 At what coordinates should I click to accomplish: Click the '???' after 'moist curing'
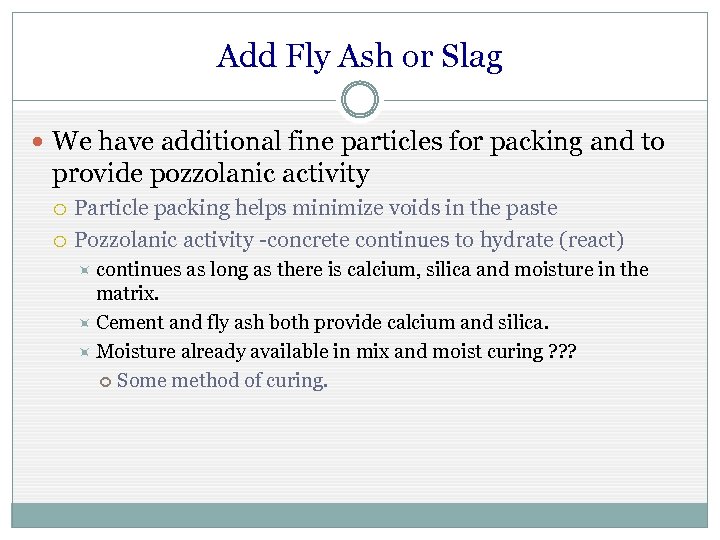[x=563, y=351]
